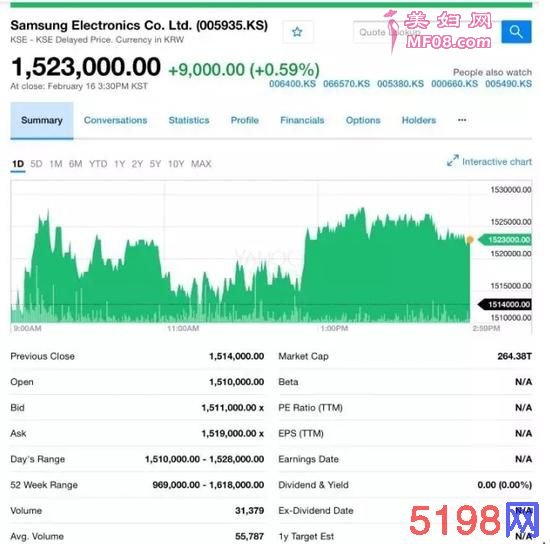Select the 5D chart range
Viewport: 550px width, 544px height.
click(36, 164)
